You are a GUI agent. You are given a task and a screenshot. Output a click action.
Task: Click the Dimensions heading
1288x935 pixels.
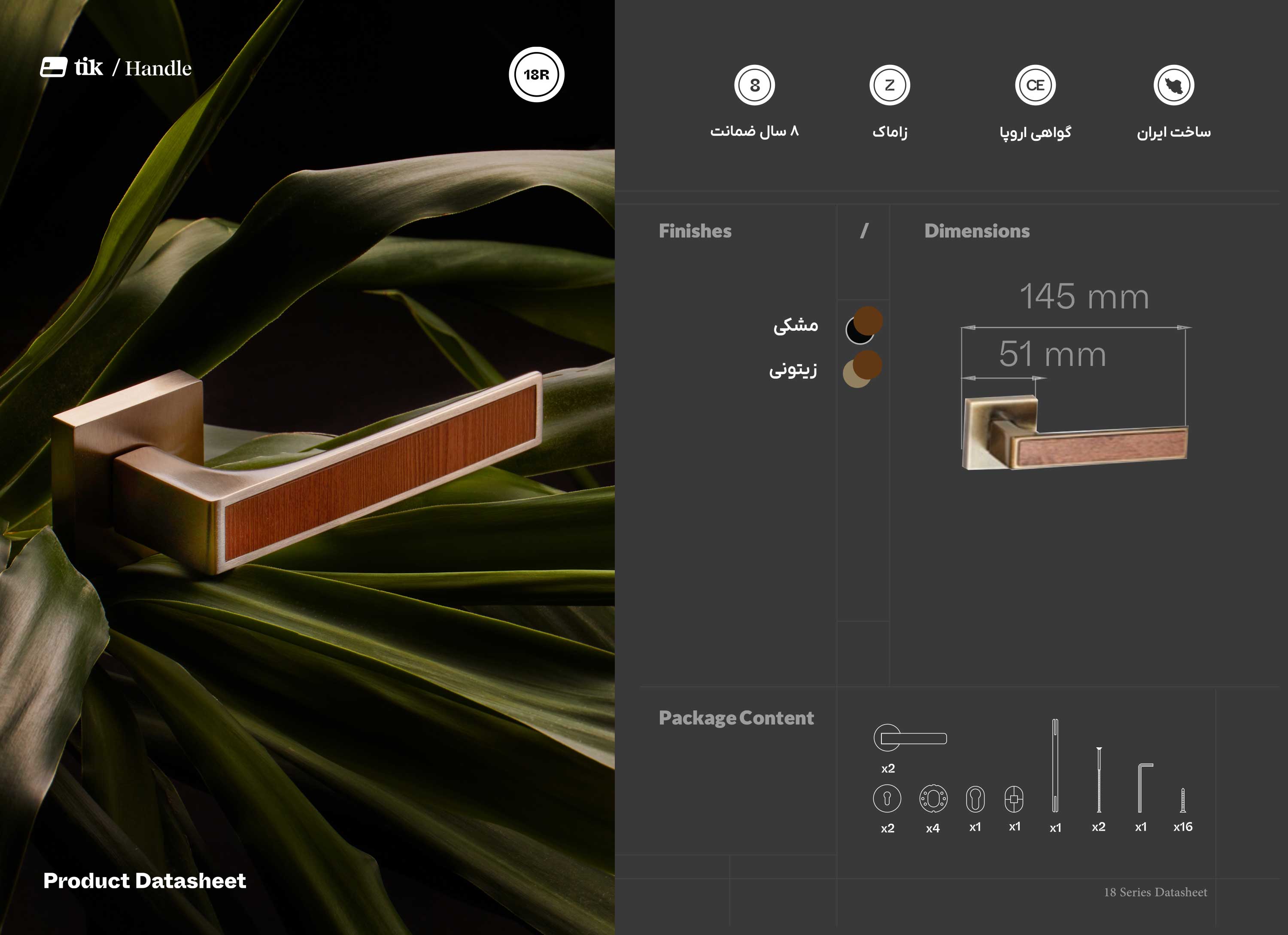(x=976, y=231)
